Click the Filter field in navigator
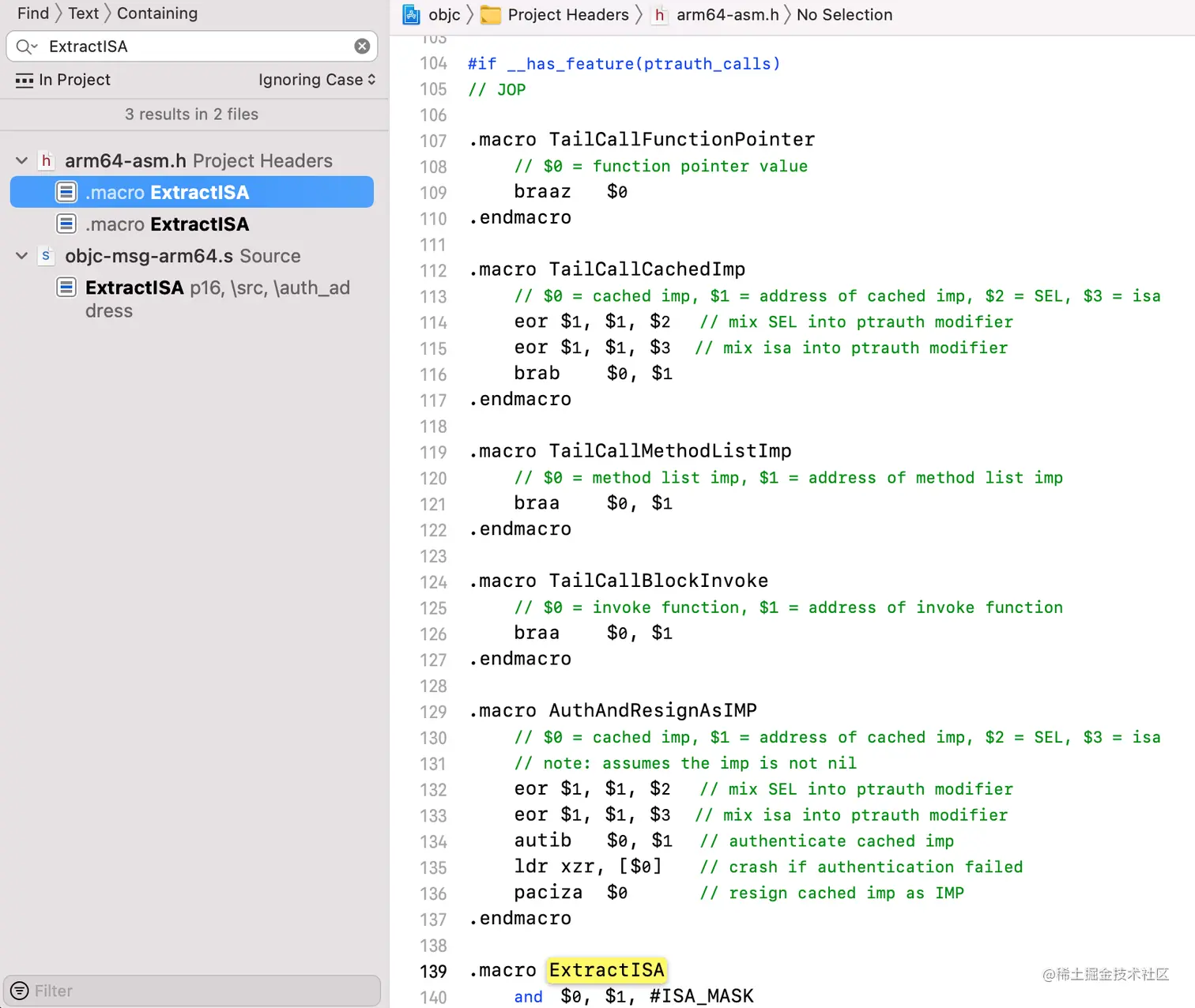The image size is (1195, 1008). coord(192,991)
